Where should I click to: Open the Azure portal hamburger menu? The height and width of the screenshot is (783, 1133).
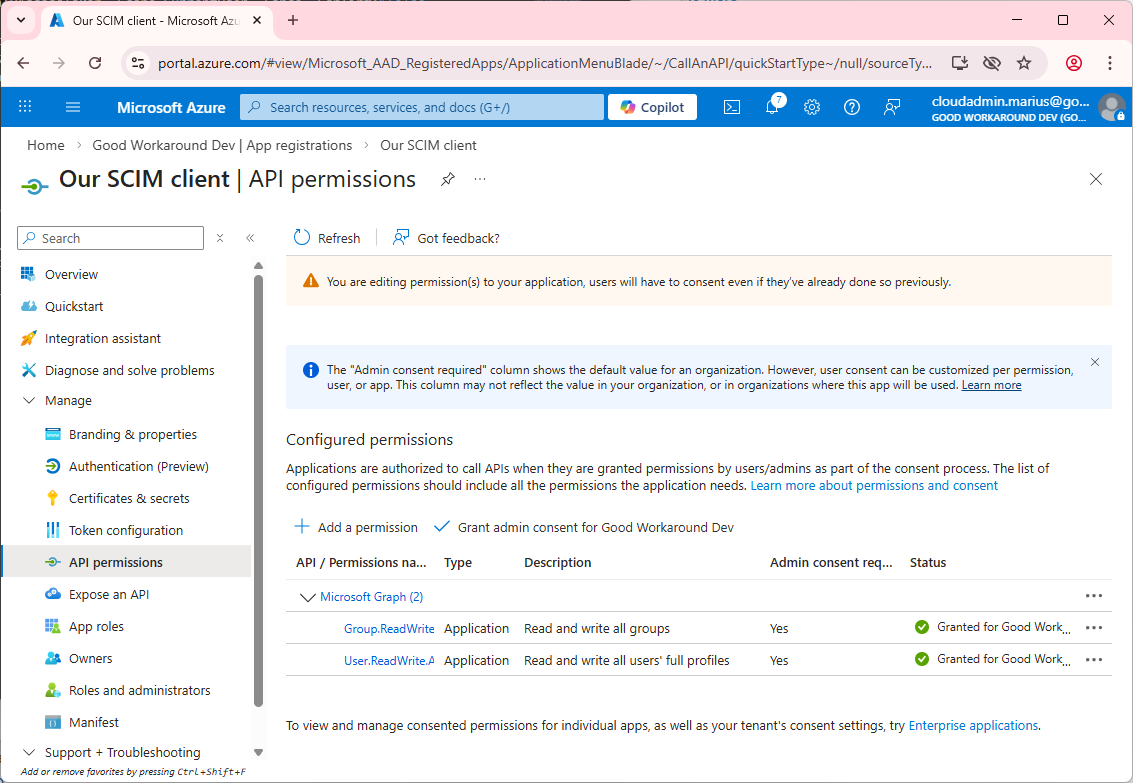73,107
